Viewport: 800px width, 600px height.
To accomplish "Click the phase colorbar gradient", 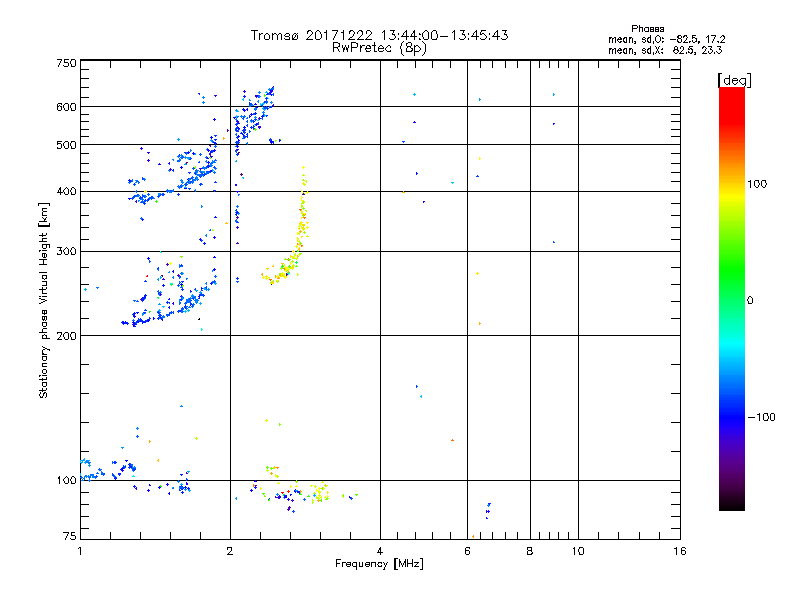I will click(x=732, y=298).
